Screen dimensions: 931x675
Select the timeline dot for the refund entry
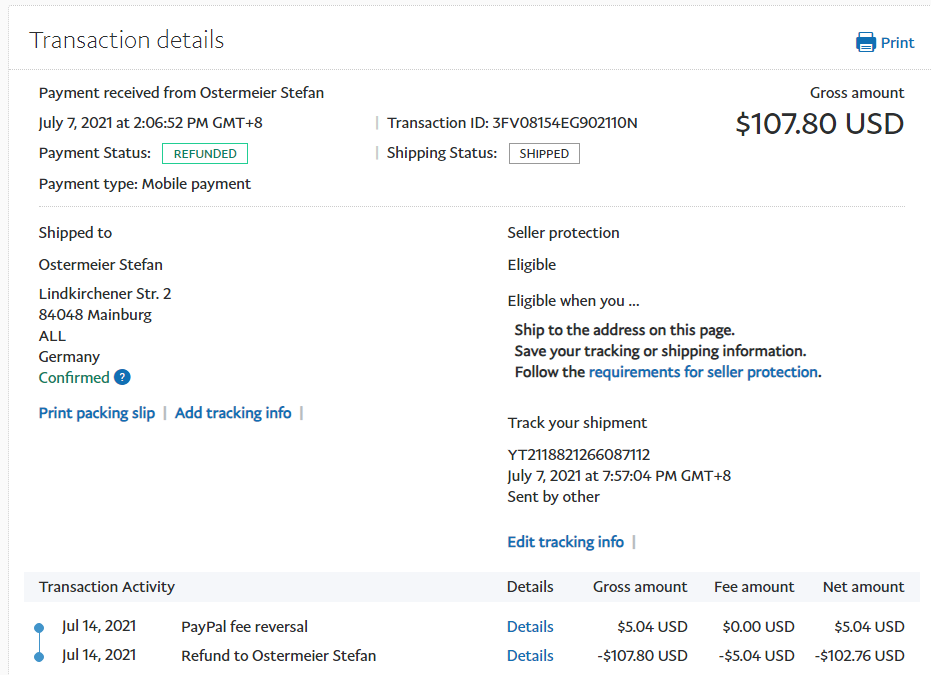click(x=39, y=657)
